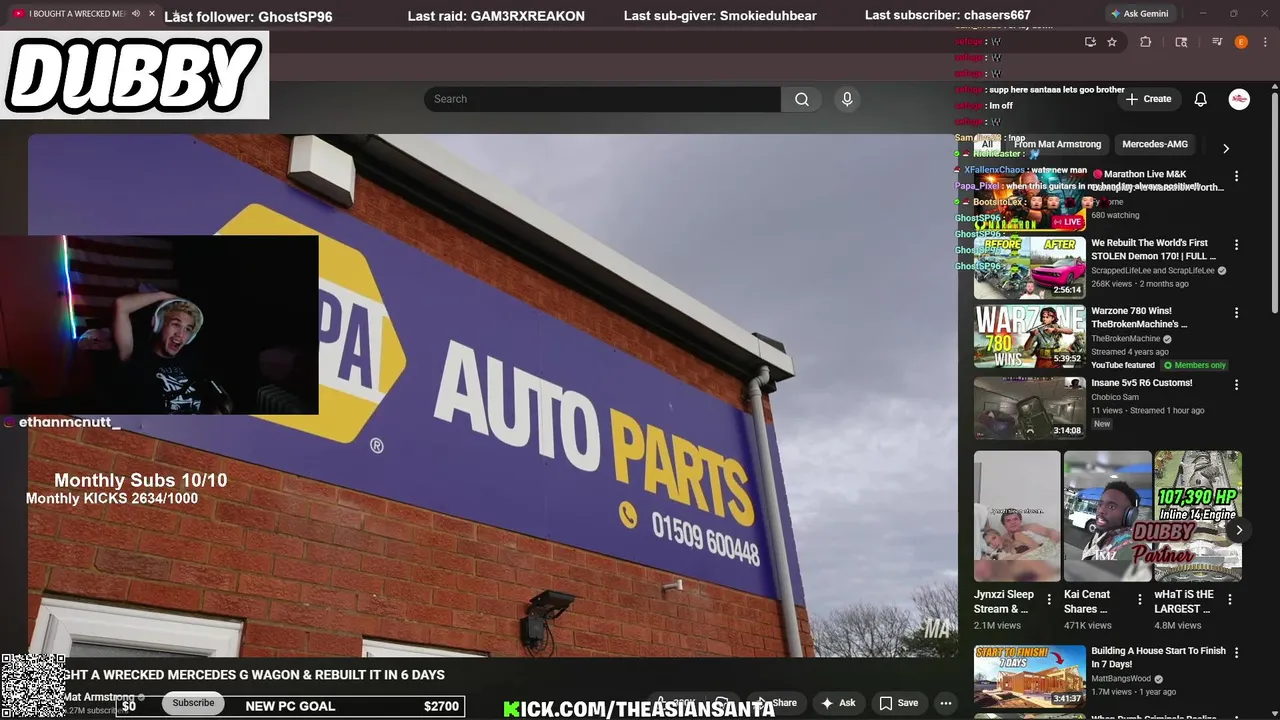This screenshot has width=1280, height=720.
Task: Open the tab search icon in toolbar
Action: pos(1181,42)
